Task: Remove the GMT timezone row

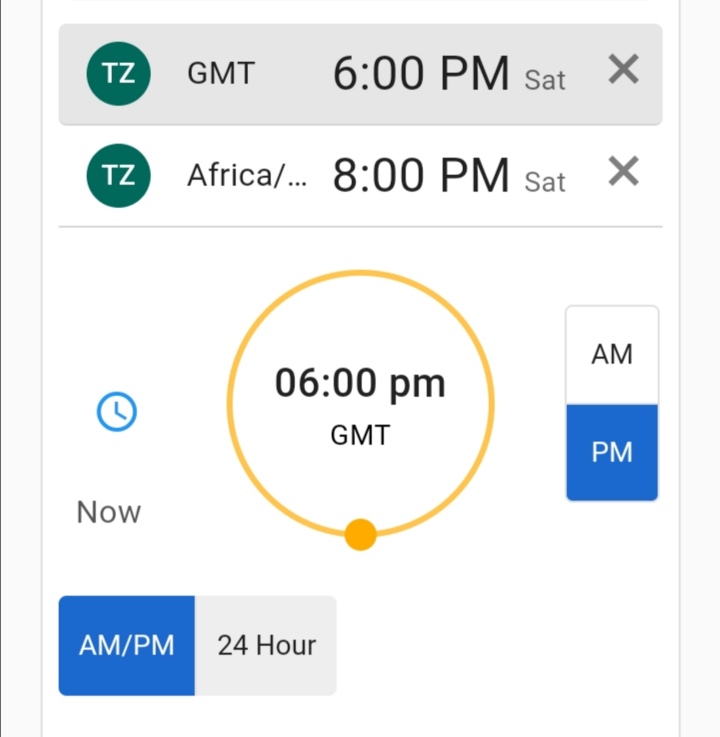Action: click(x=623, y=70)
